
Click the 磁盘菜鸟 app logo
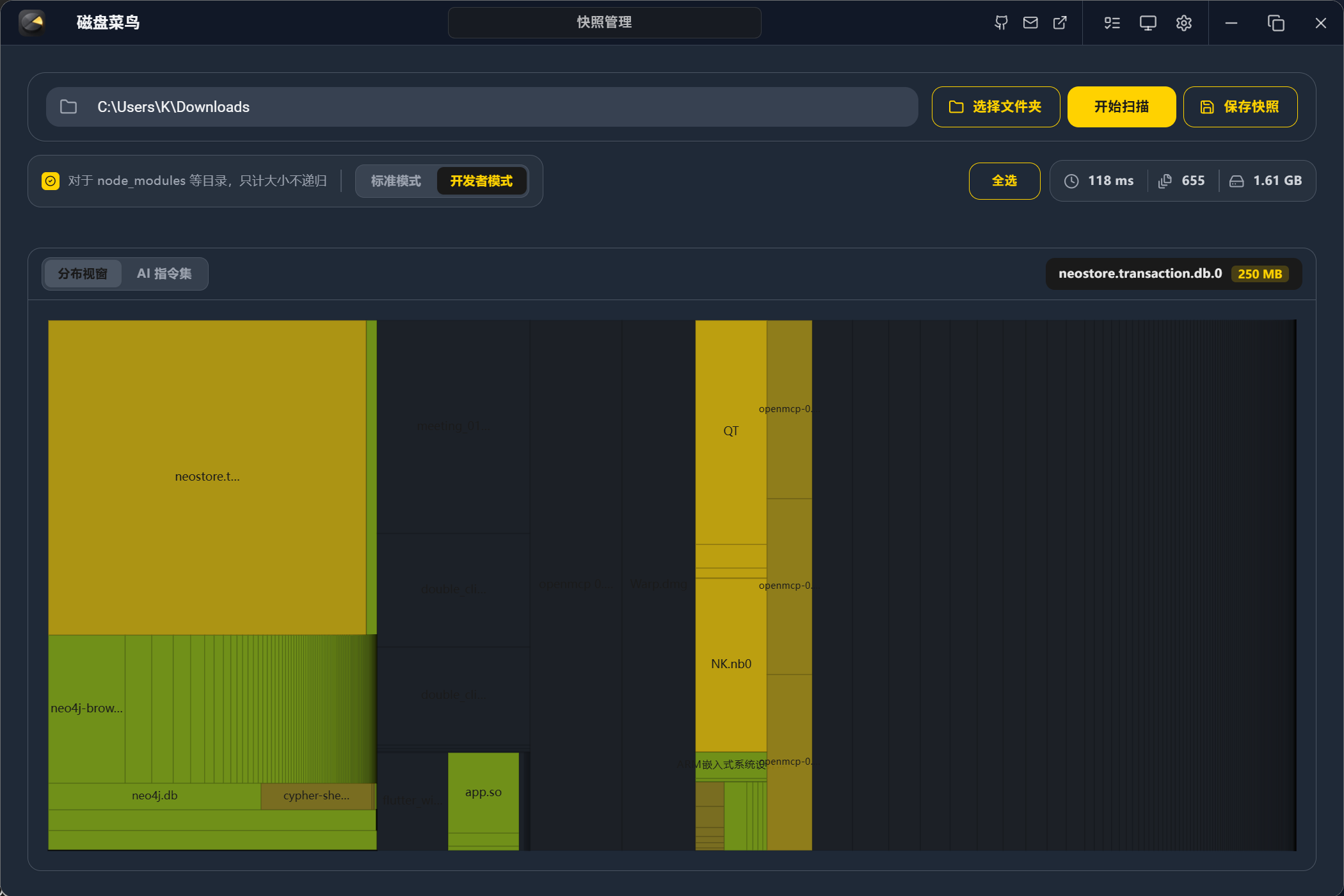pos(32,23)
